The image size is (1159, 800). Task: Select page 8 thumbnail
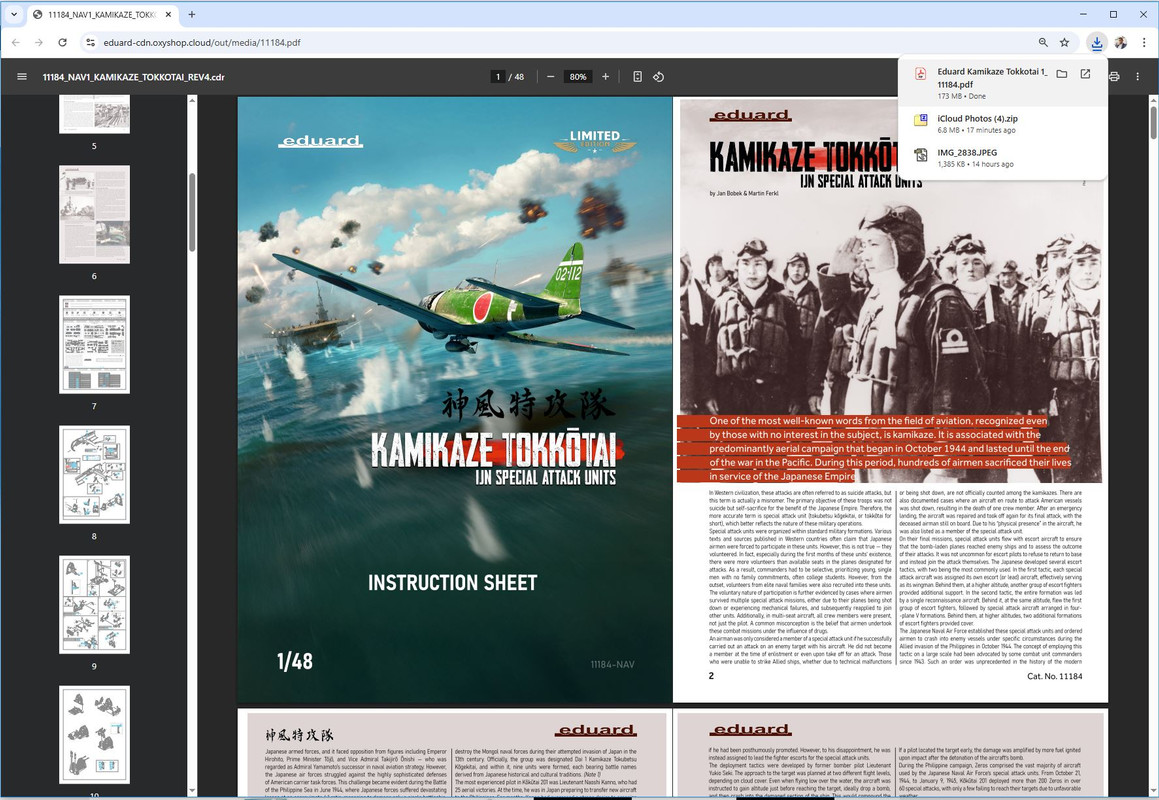tap(95, 475)
